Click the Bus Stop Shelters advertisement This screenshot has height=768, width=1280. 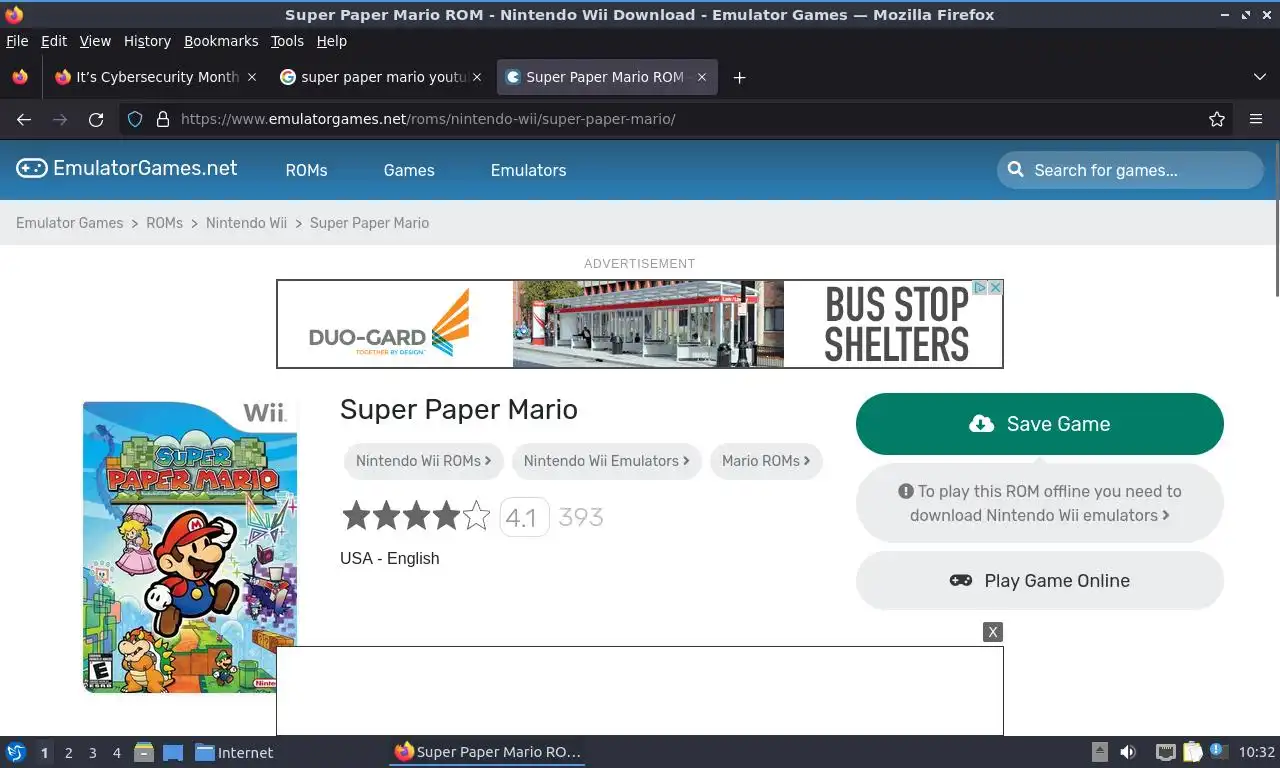tap(640, 324)
